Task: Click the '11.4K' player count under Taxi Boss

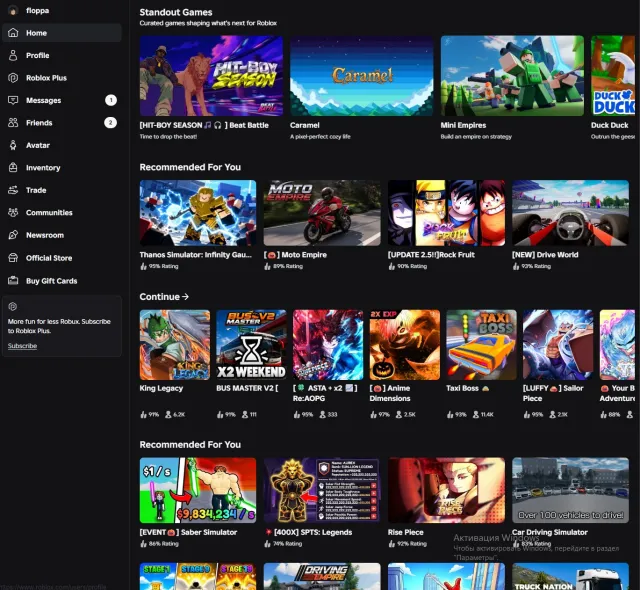Action: pos(487,414)
